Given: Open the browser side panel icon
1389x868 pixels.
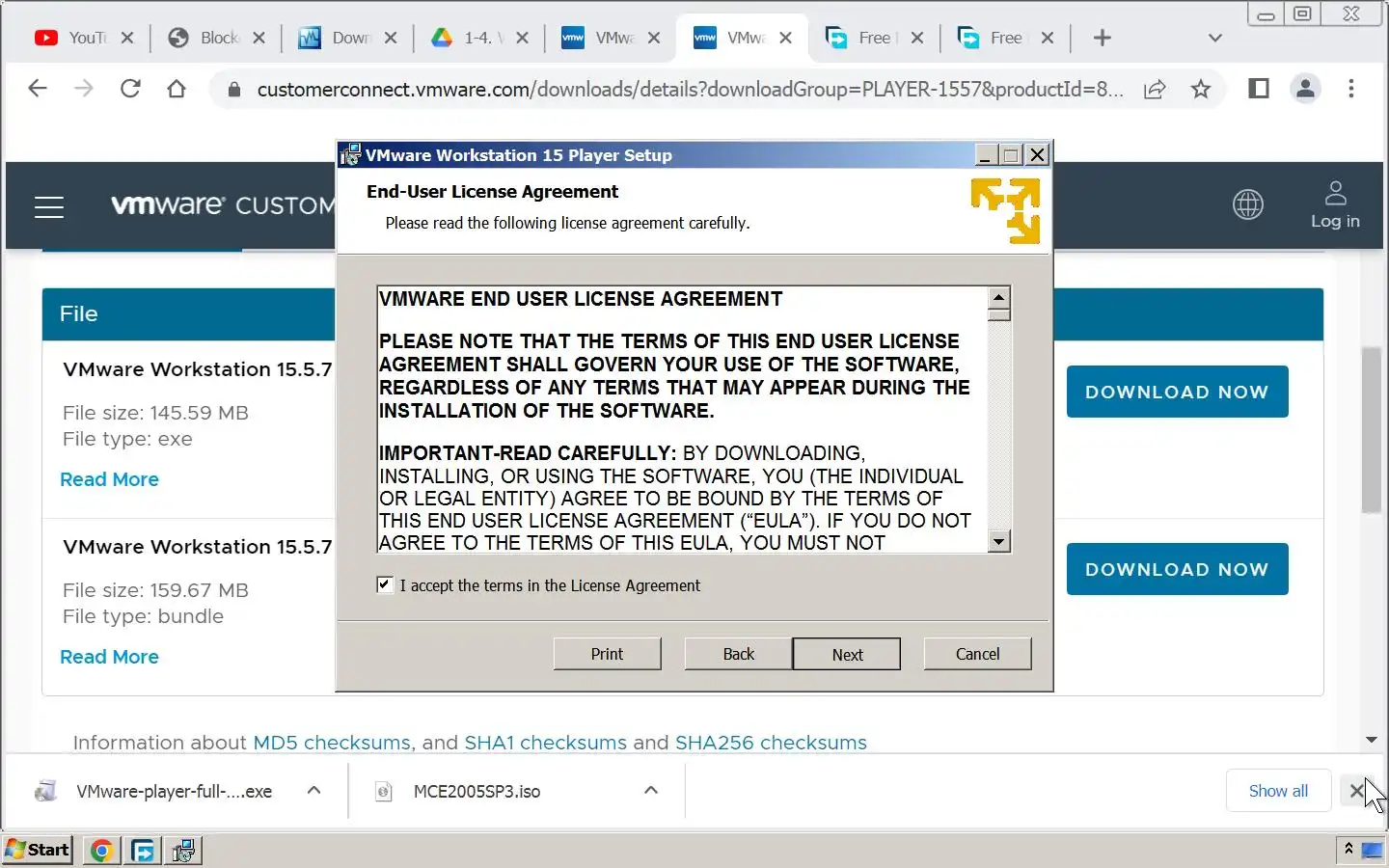Looking at the screenshot, I should 1259,89.
